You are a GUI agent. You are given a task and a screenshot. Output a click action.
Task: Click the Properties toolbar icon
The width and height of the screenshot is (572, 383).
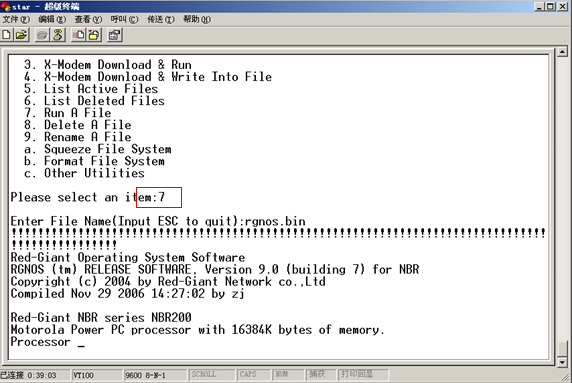coord(115,35)
